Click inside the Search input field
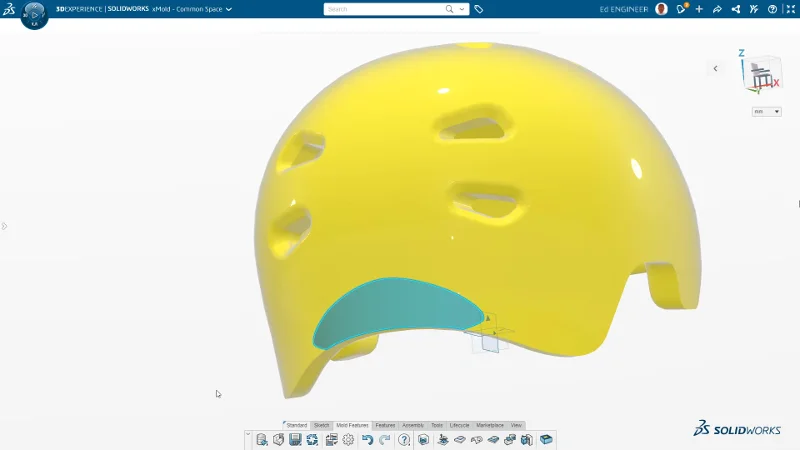Screen dimensions: 800x450 383,9
